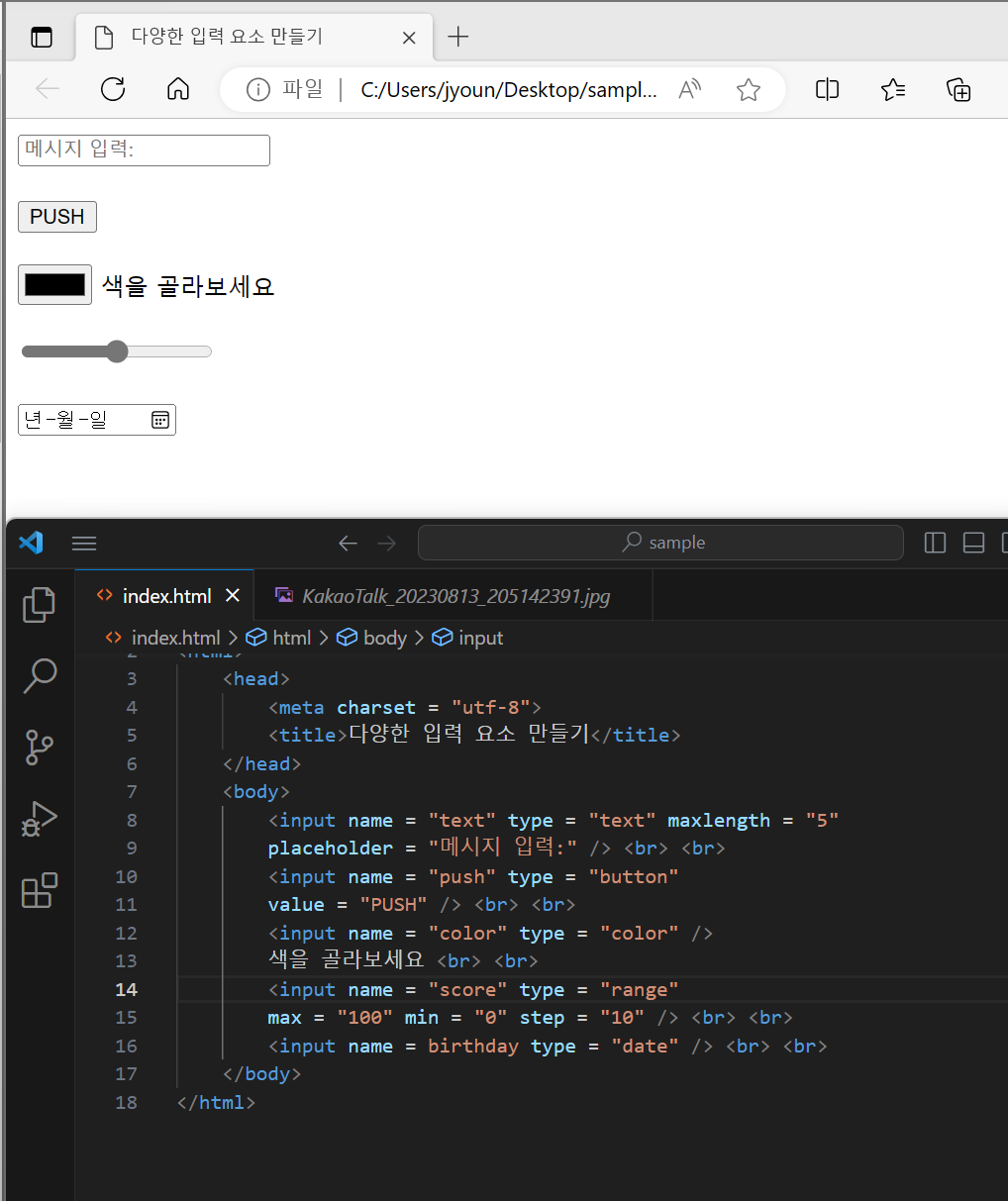Open the calendar picker icon in date field
This screenshot has height=1201, width=1008.
pyautogui.click(x=160, y=420)
